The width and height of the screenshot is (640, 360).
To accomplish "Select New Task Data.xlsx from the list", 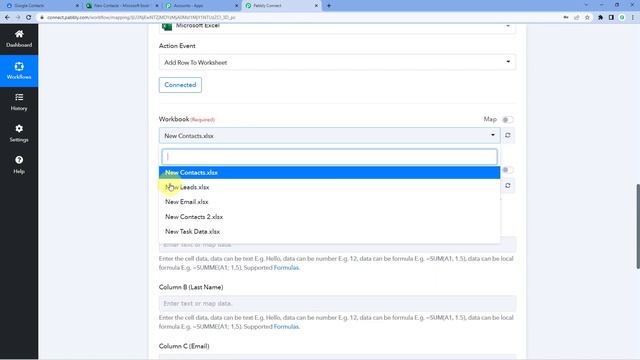I will [329, 231].
